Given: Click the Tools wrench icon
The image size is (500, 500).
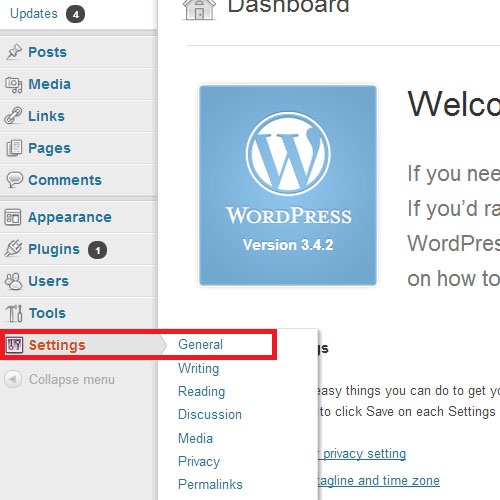Looking at the screenshot, I should (x=14, y=313).
